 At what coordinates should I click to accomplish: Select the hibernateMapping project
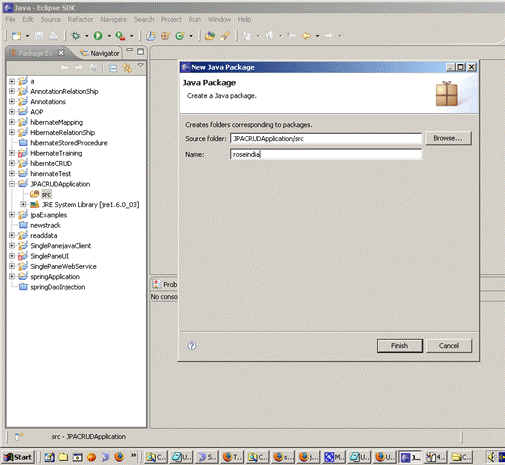pos(56,122)
